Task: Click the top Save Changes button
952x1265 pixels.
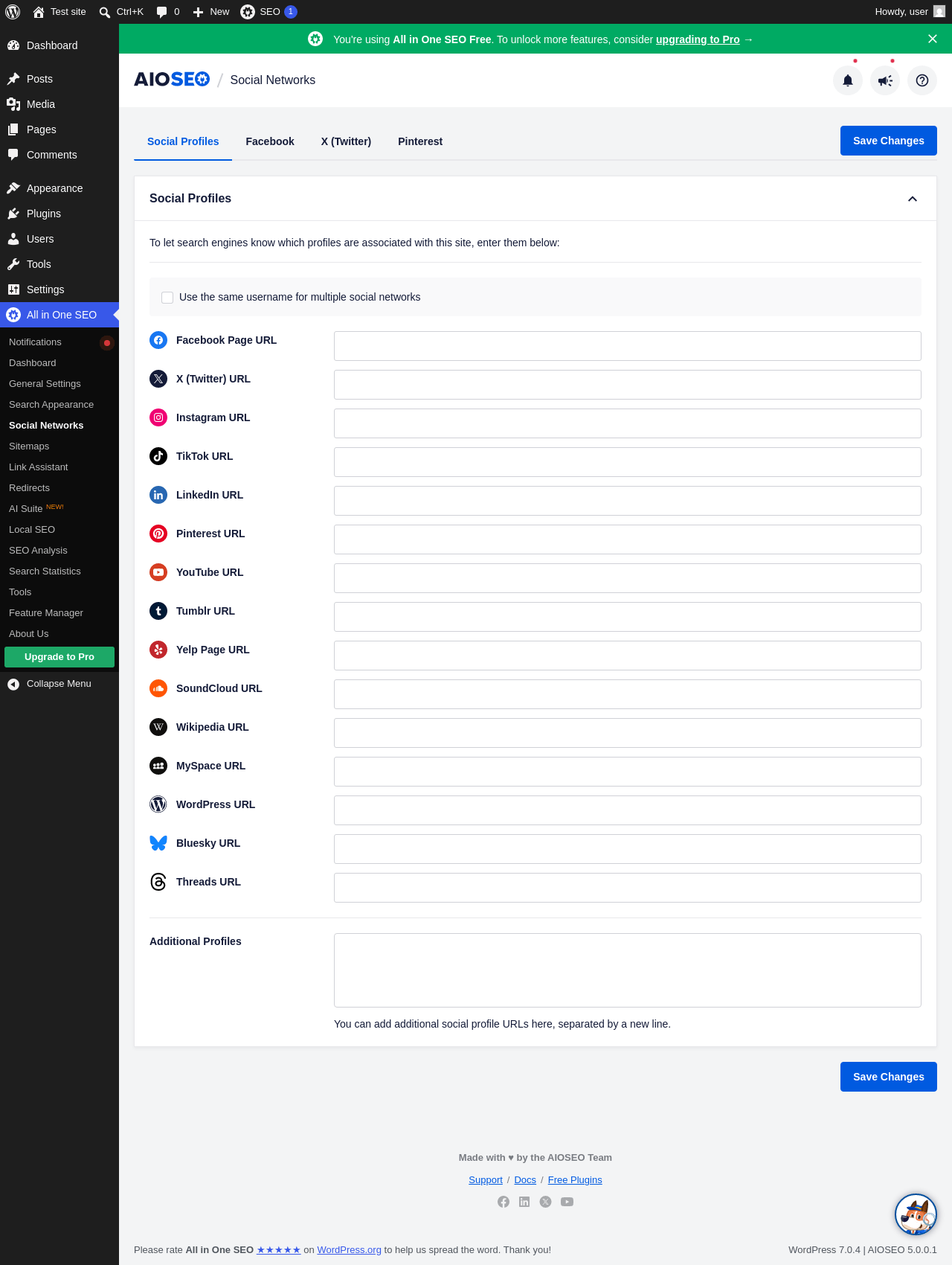Action: (x=889, y=141)
